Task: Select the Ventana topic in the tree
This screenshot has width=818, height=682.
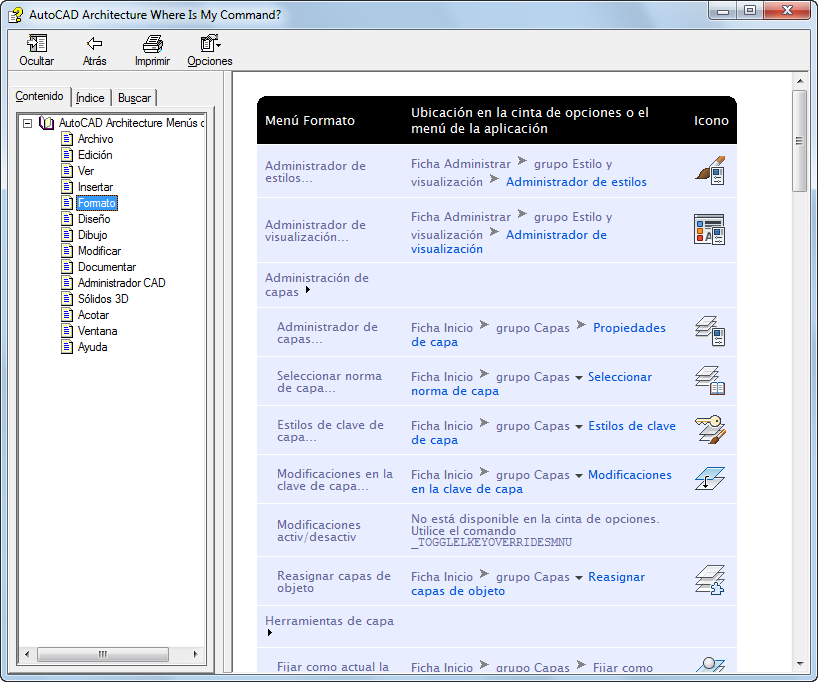Action: point(98,331)
